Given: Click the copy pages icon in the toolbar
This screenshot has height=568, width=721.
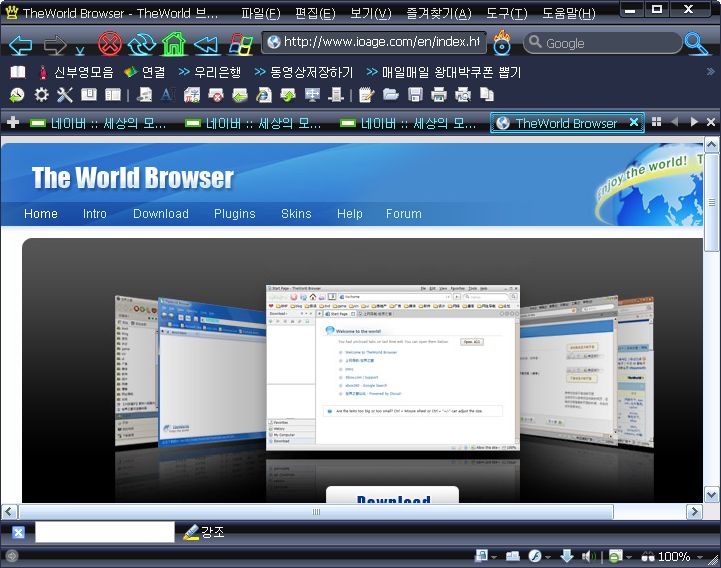Looking at the screenshot, I should (486, 95).
